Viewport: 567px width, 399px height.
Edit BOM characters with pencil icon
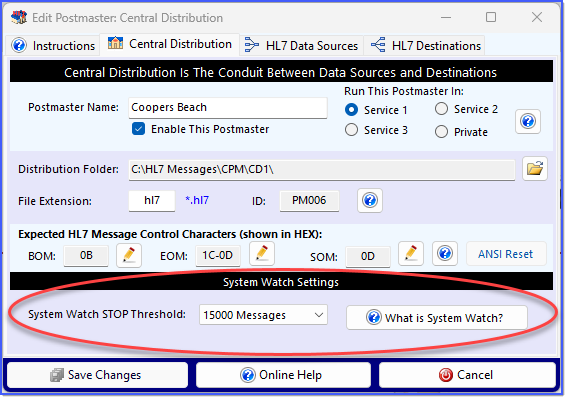point(129,255)
